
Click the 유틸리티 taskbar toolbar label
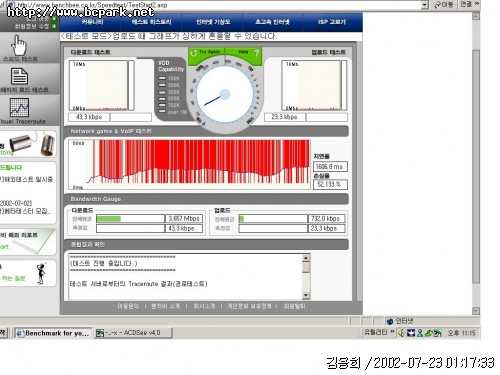pyautogui.click(x=375, y=332)
